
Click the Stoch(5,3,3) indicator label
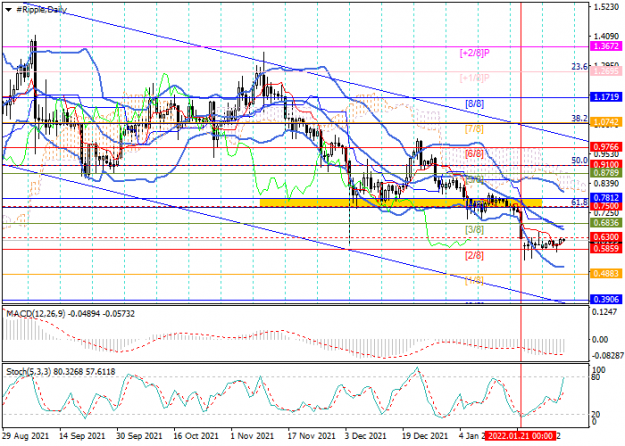(31, 372)
